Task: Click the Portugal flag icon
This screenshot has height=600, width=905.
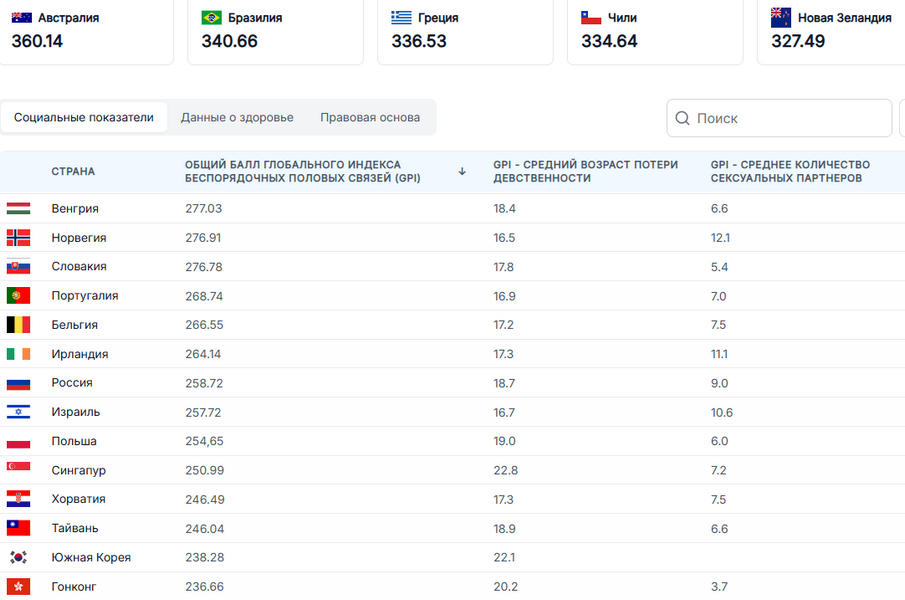Action: 18,296
